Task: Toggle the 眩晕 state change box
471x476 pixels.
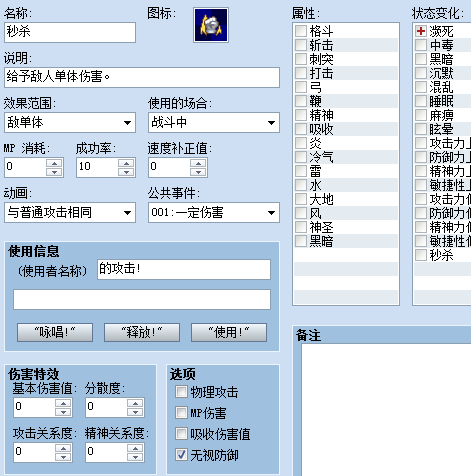Action: [x=421, y=129]
